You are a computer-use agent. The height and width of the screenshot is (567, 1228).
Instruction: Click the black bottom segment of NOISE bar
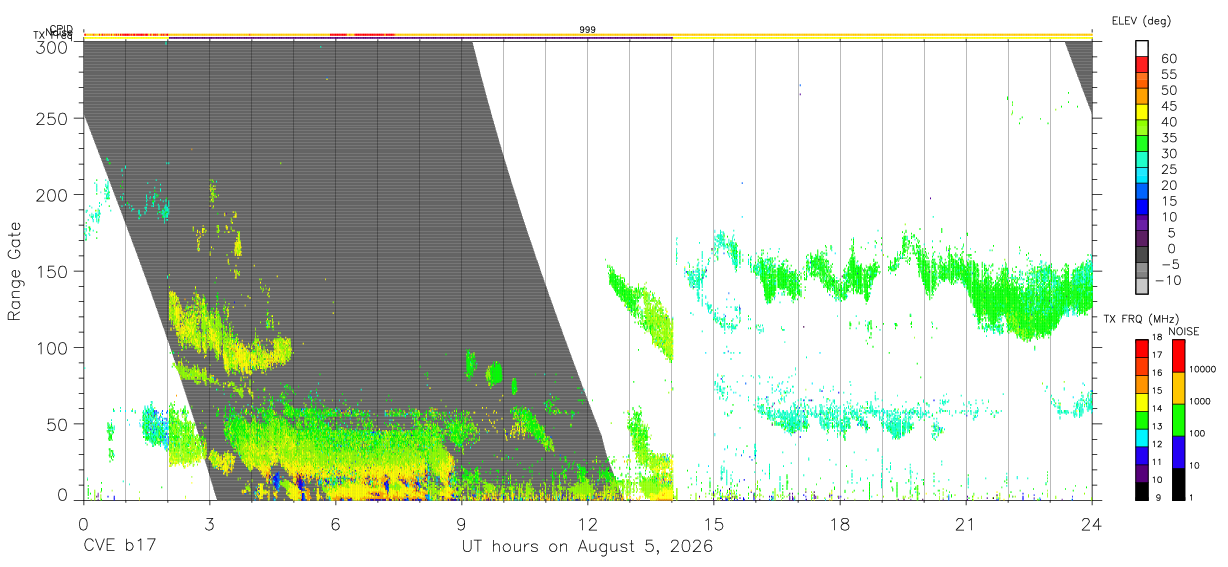pos(1177,482)
